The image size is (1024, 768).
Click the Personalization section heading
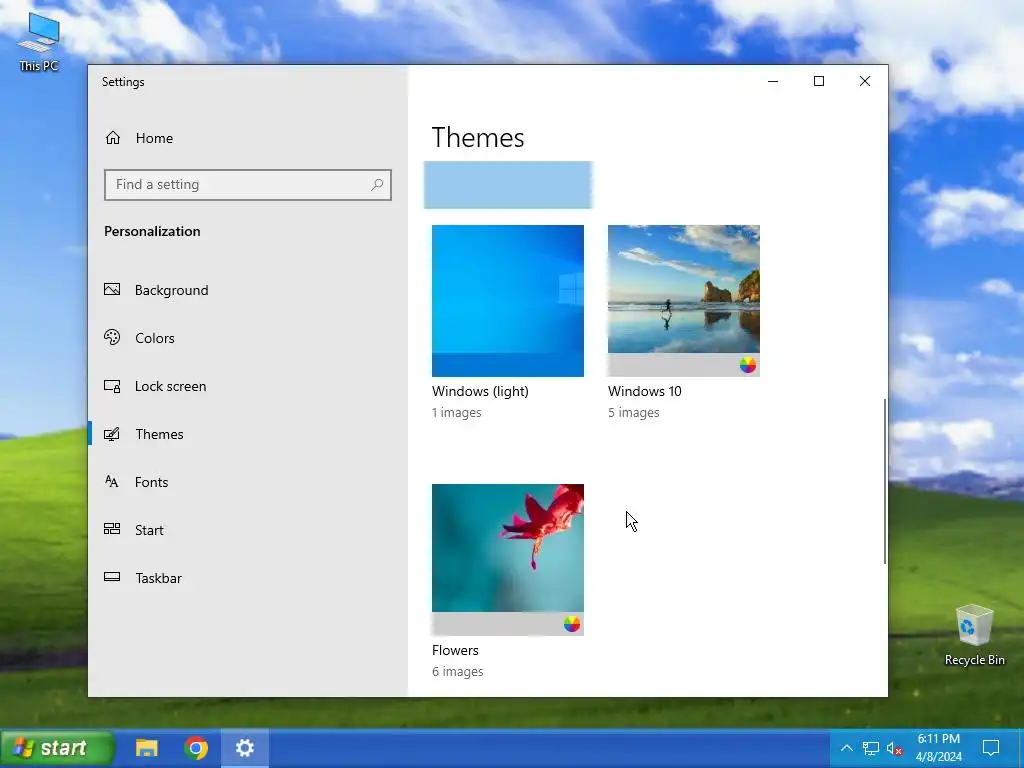click(x=152, y=231)
